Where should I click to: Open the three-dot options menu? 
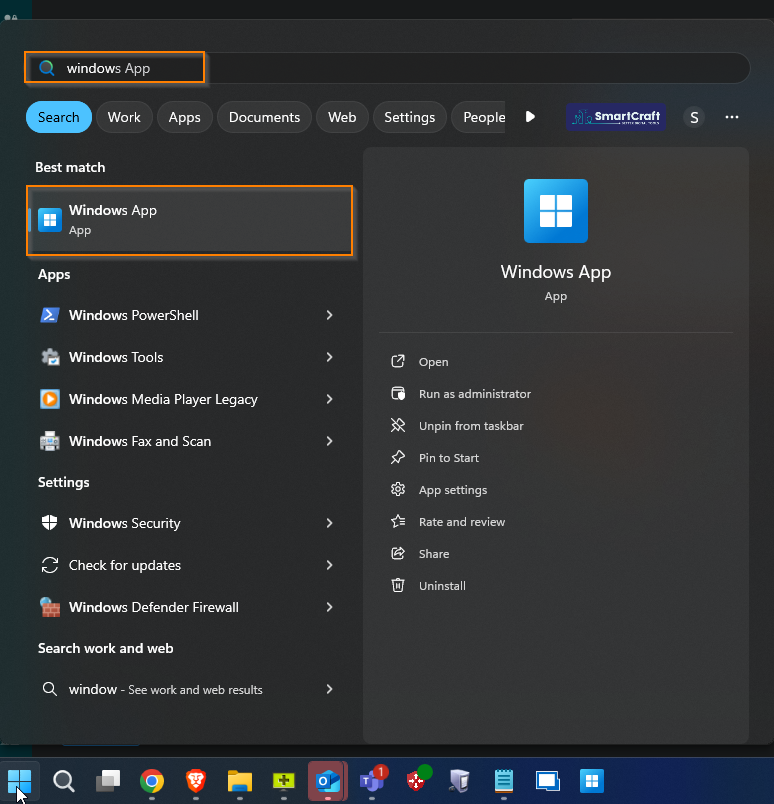point(732,117)
